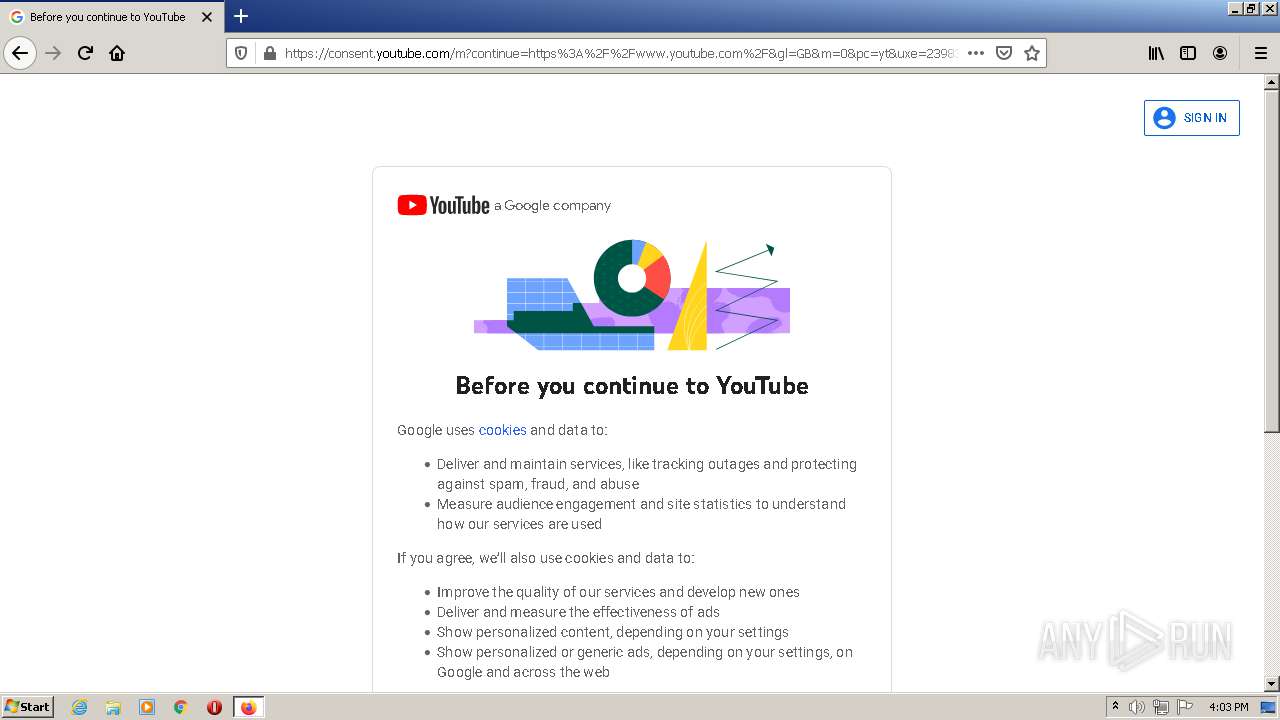This screenshot has width=1280, height=720.
Task: Click the SIGN IN button
Action: pyautogui.click(x=1191, y=118)
